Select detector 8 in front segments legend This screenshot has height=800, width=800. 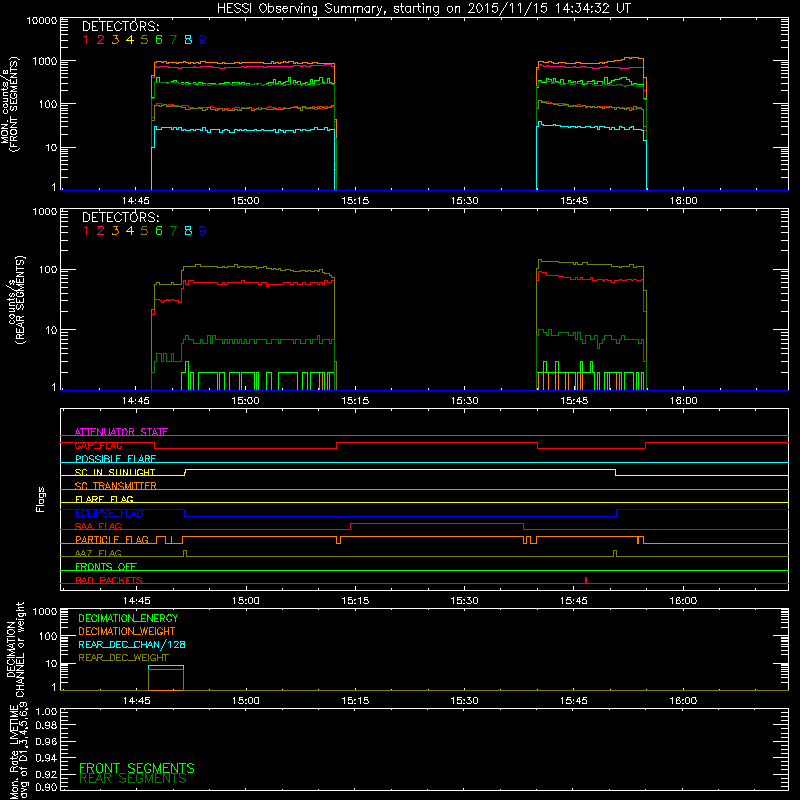(x=188, y=40)
